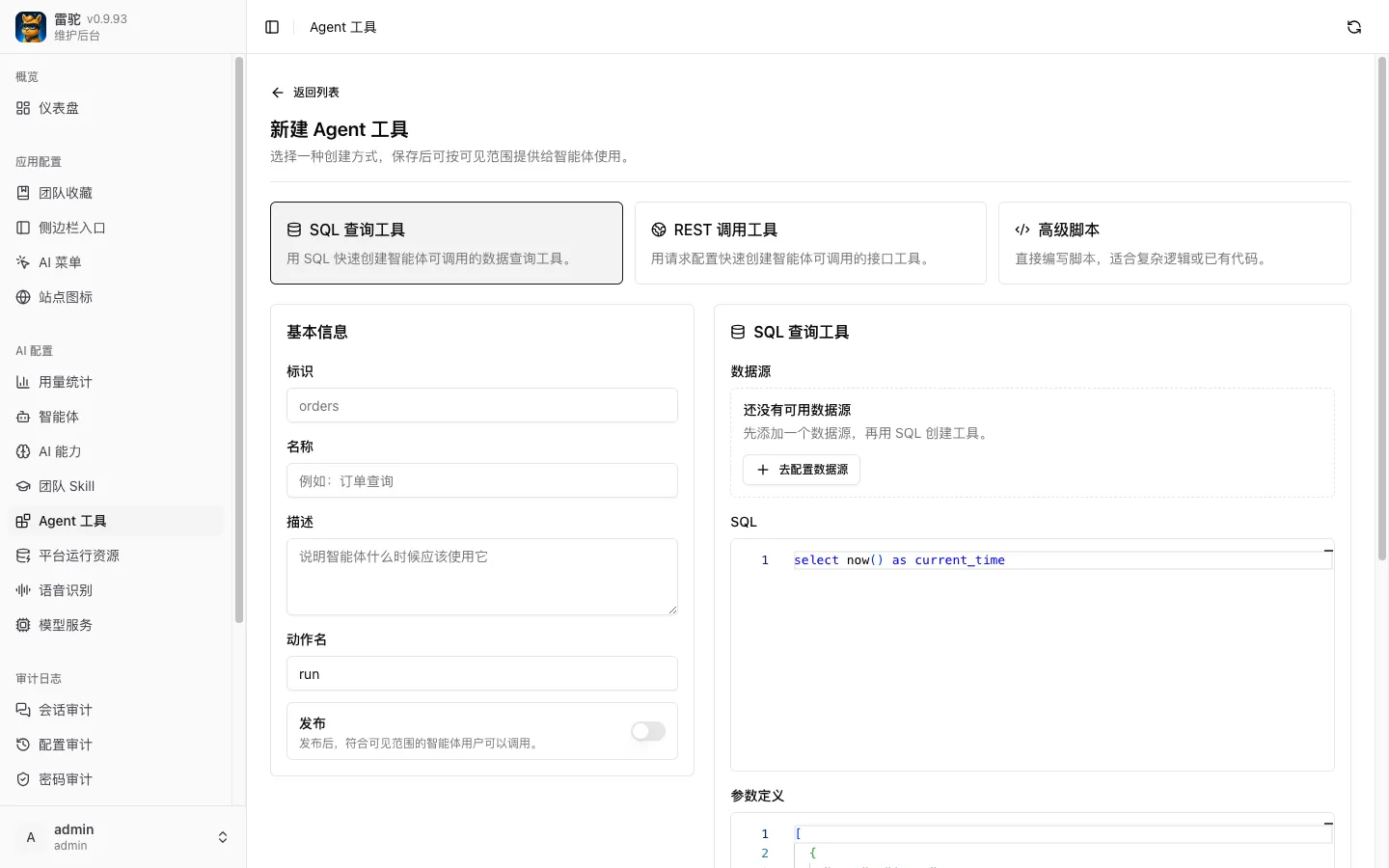
Task: Click the REST 调用工具 card icon
Action: point(659,230)
